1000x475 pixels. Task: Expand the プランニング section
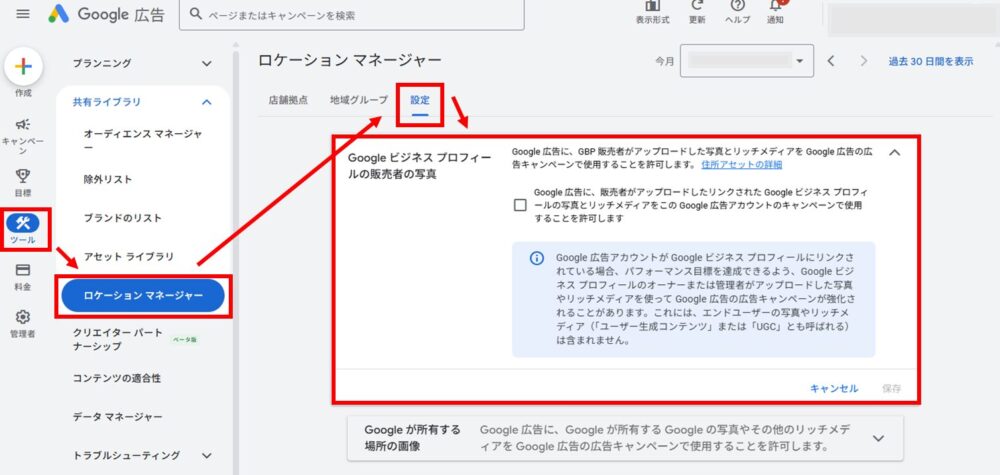click(x=206, y=64)
